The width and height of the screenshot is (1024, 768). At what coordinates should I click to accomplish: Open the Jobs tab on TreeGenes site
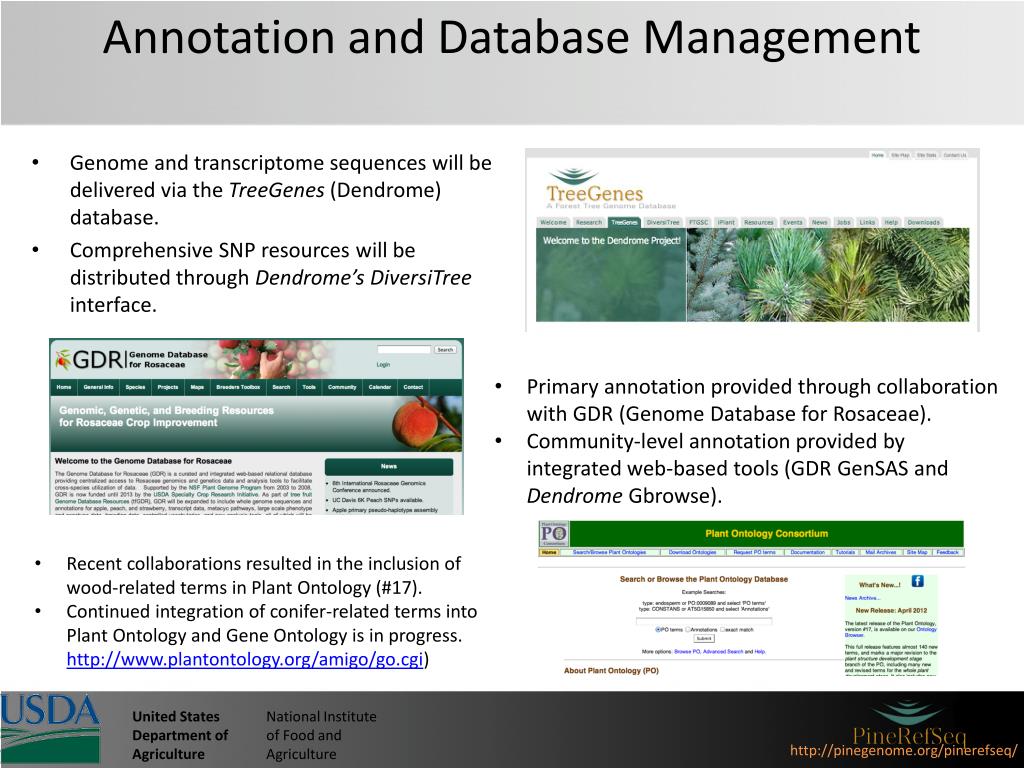click(844, 223)
